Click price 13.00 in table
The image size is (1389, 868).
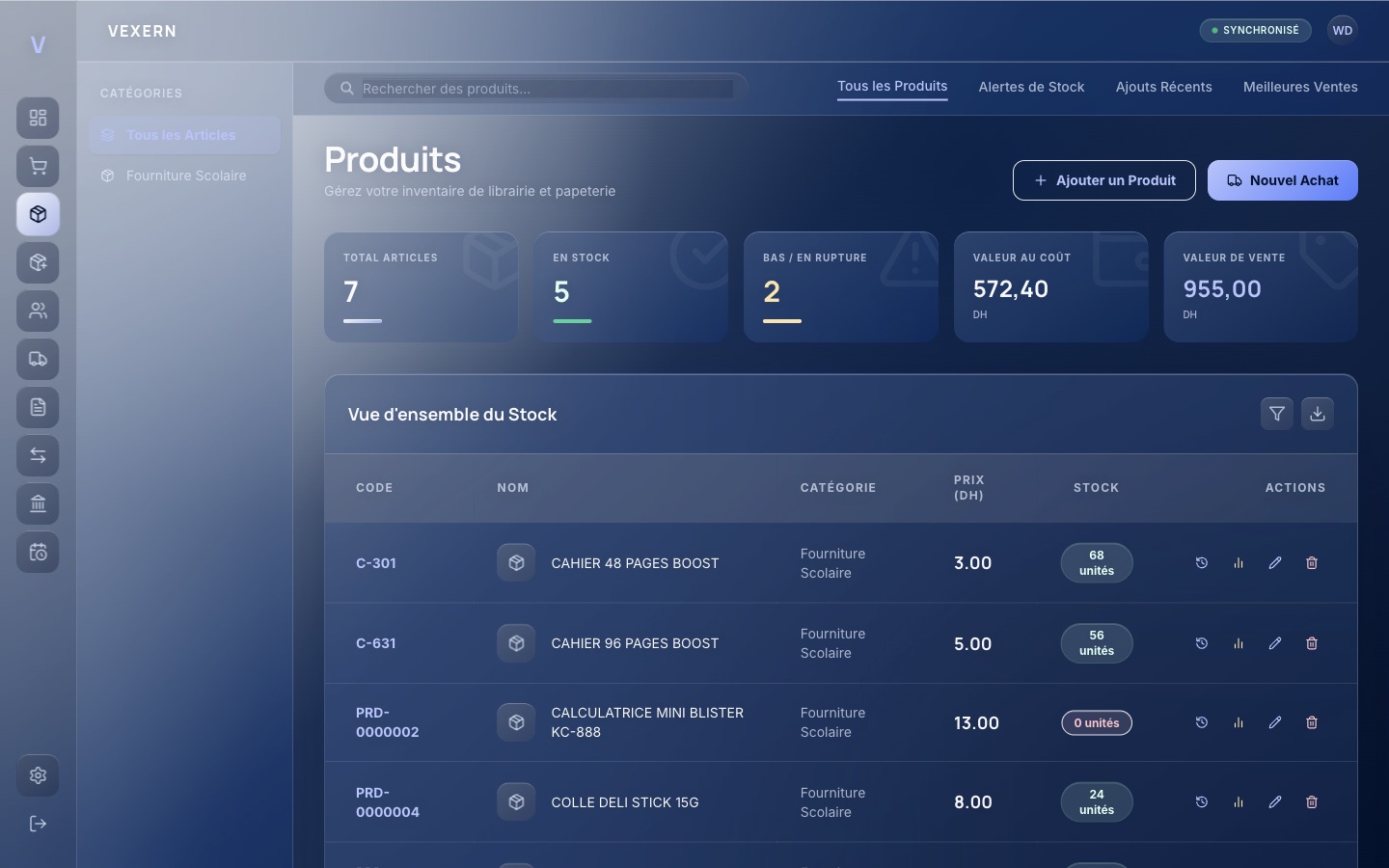click(x=976, y=723)
